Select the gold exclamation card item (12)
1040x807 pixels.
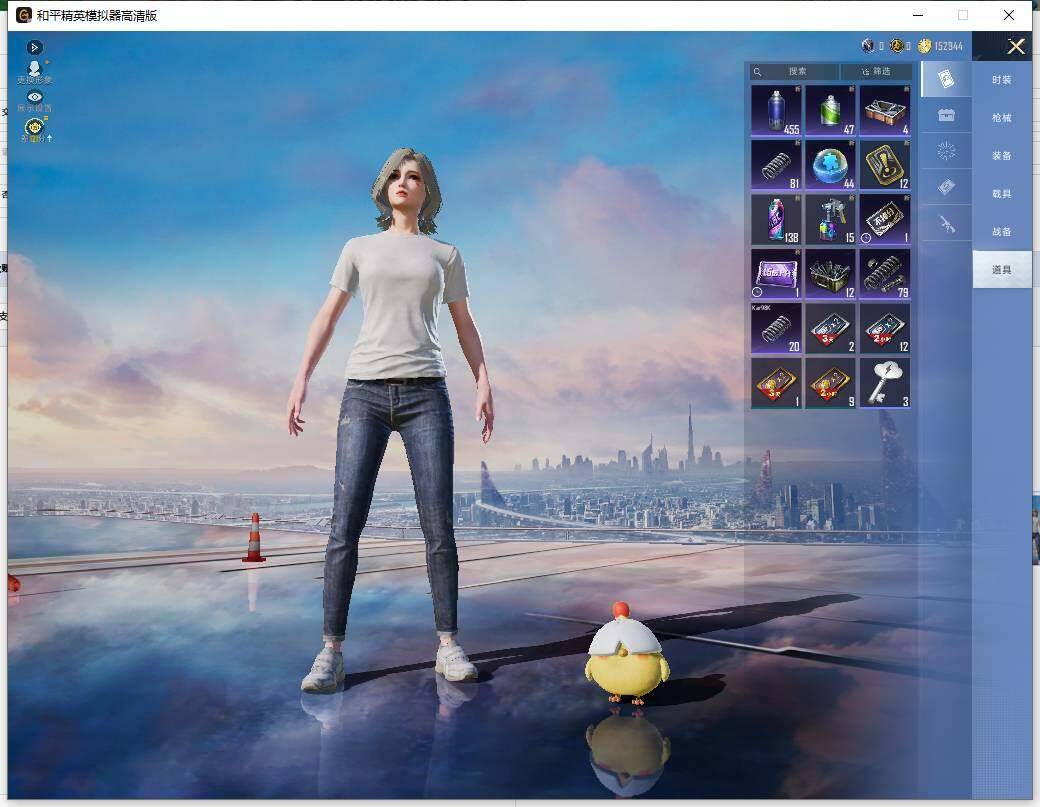(x=885, y=165)
